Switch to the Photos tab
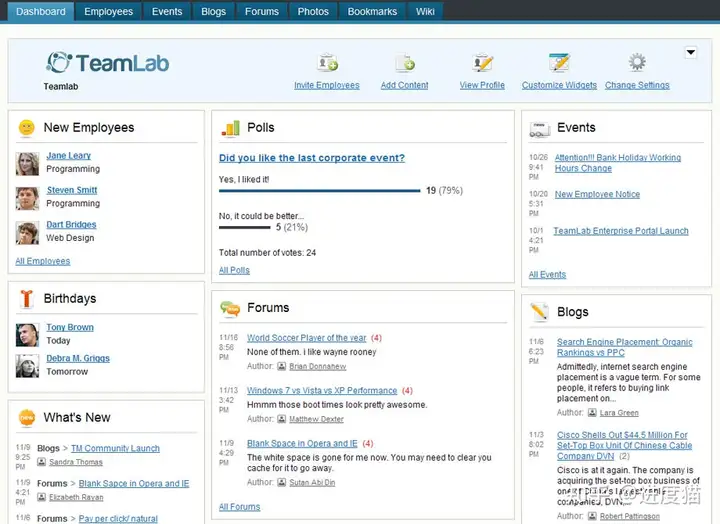 (x=313, y=11)
